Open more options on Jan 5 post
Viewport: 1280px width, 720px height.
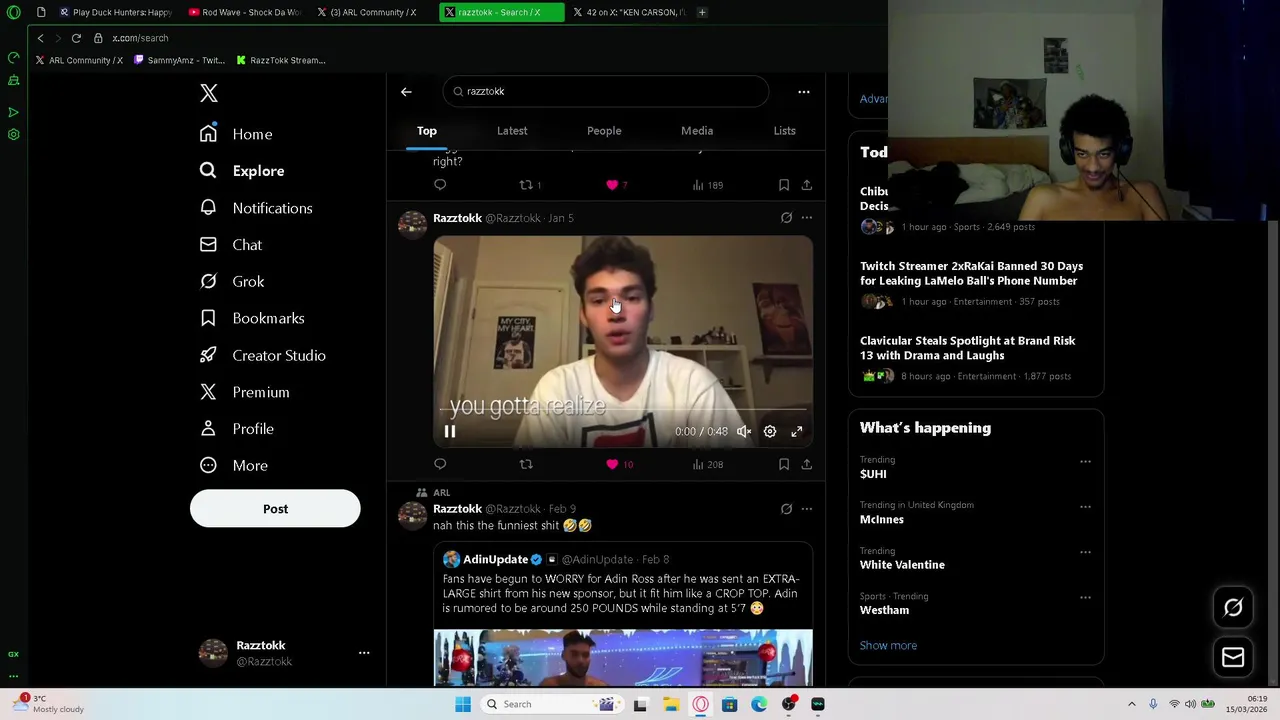point(807,218)
